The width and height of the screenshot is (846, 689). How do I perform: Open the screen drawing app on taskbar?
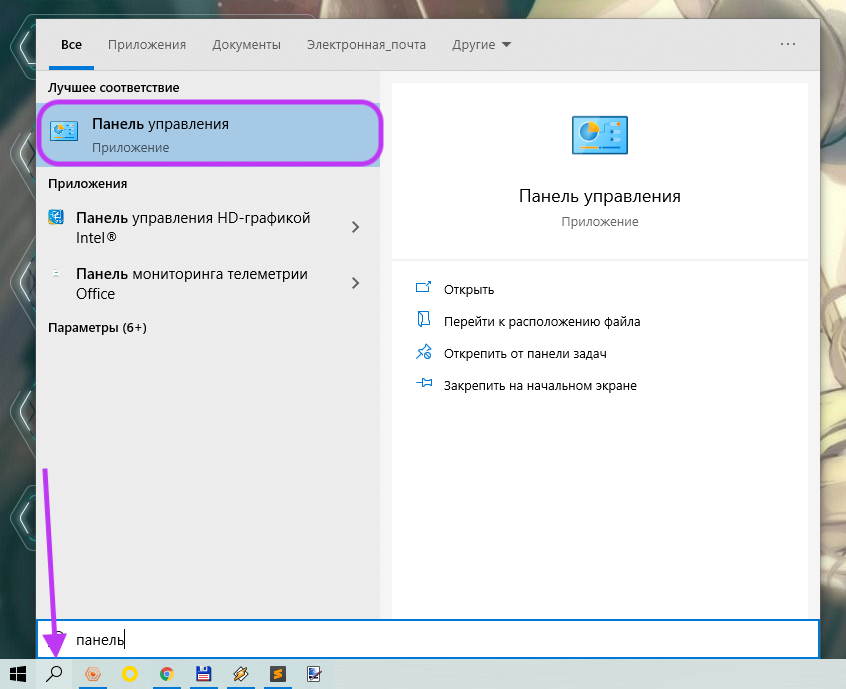[x=315, y=674]
